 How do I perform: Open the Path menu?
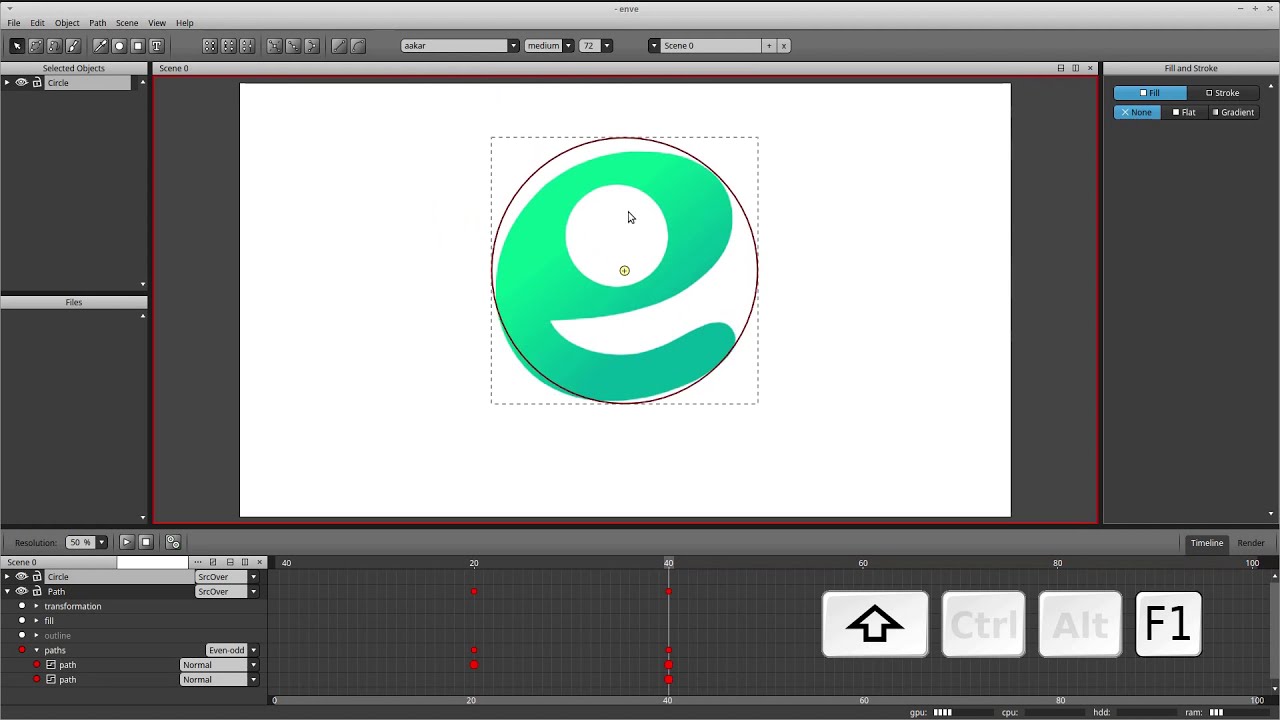97,23
